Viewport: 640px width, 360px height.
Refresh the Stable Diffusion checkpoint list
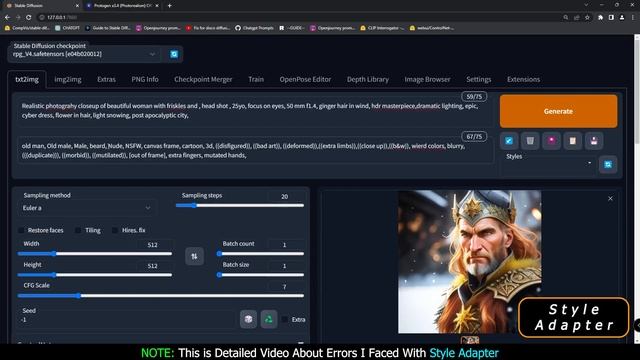[174, 54]
